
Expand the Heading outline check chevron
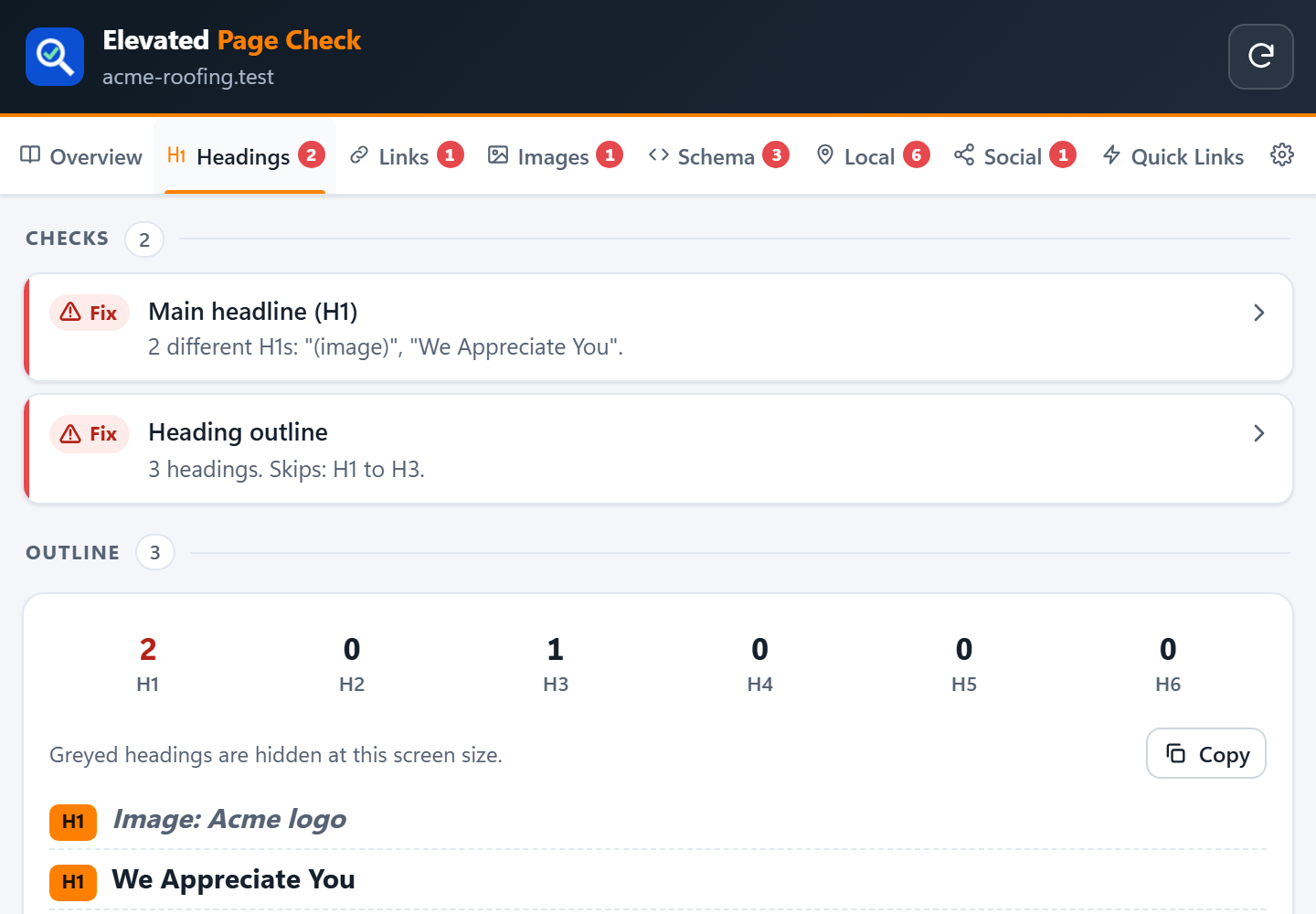(1258, 433)
